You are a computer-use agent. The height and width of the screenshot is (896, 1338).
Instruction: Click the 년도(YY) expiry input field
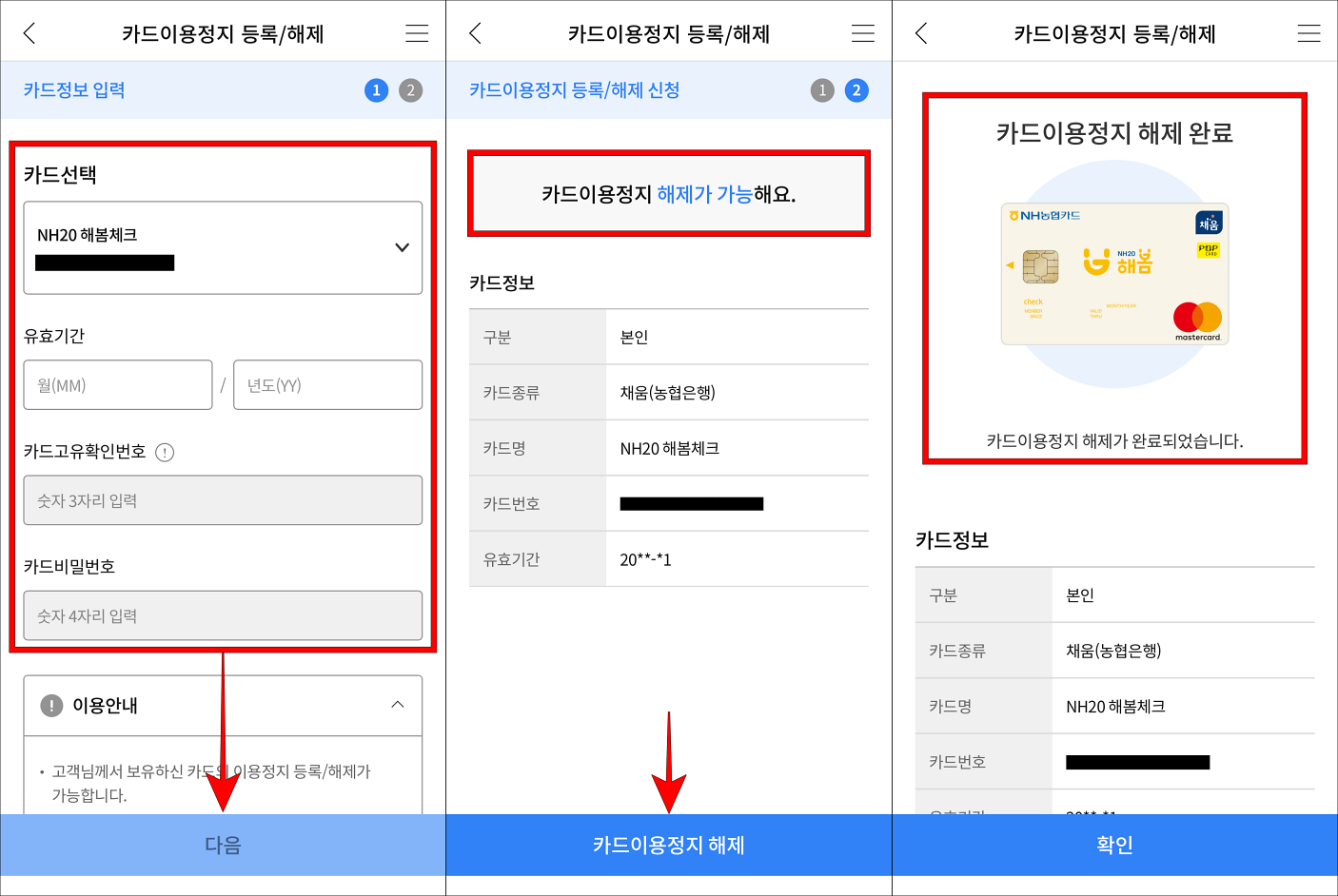click(x=327, y=384)
